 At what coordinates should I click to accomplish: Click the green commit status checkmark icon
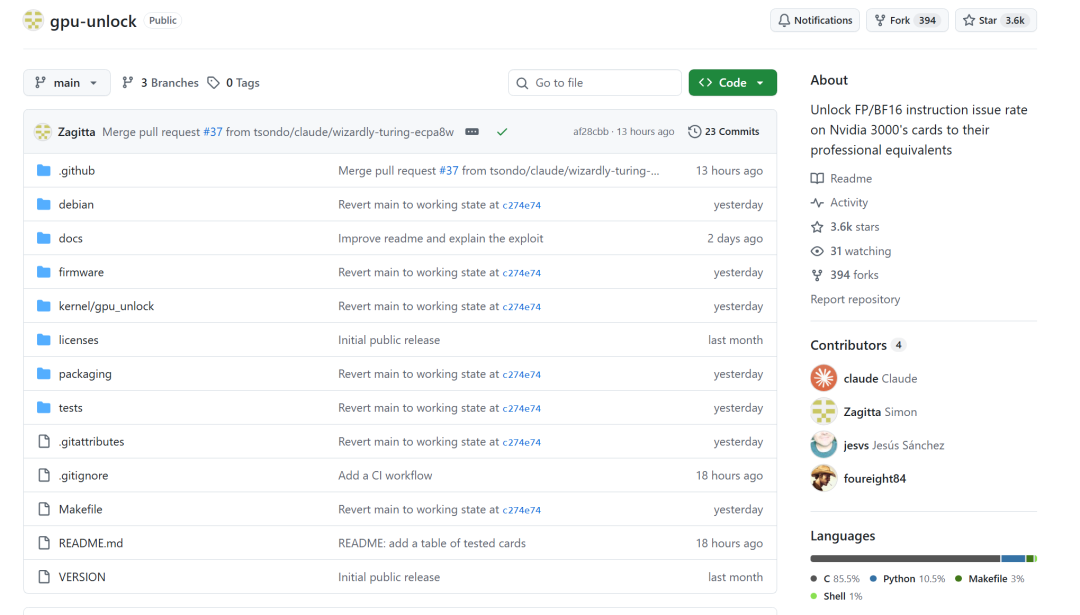(x=502, y=132)
